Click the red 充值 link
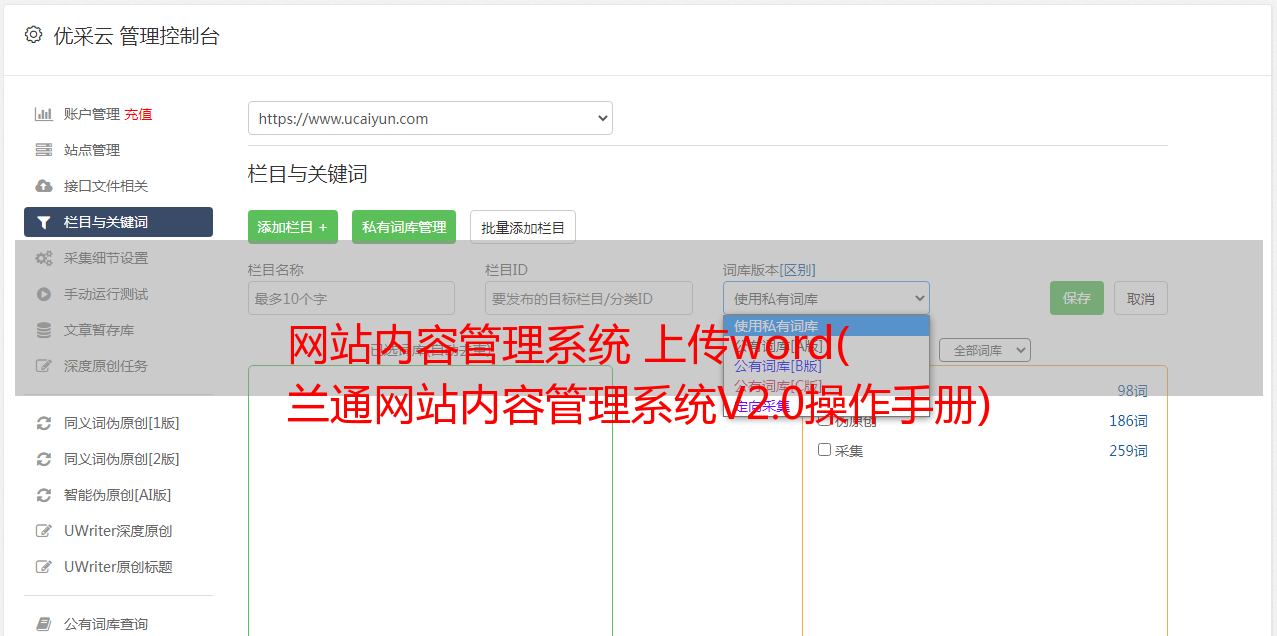This screenshot has width=1277, height=636. (x=138, y=114)
